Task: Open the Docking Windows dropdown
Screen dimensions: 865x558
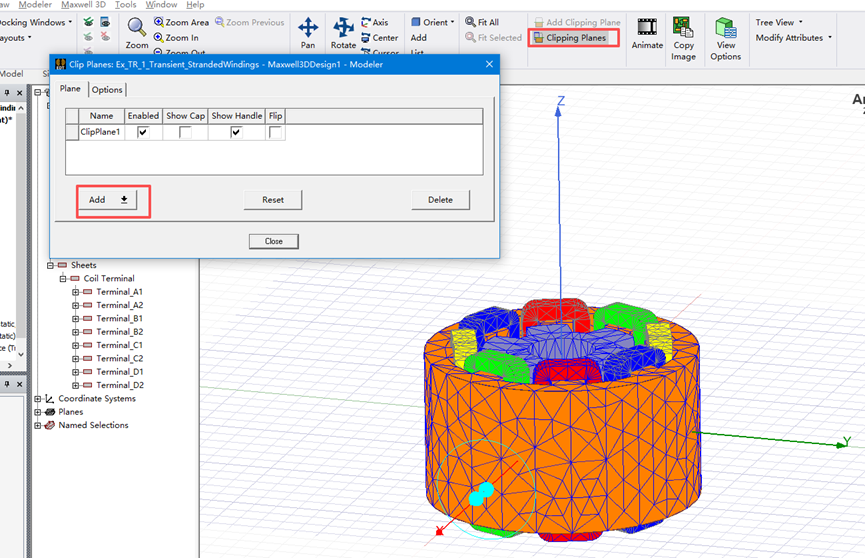Action: pyautogui.click(x=35, y=22)
